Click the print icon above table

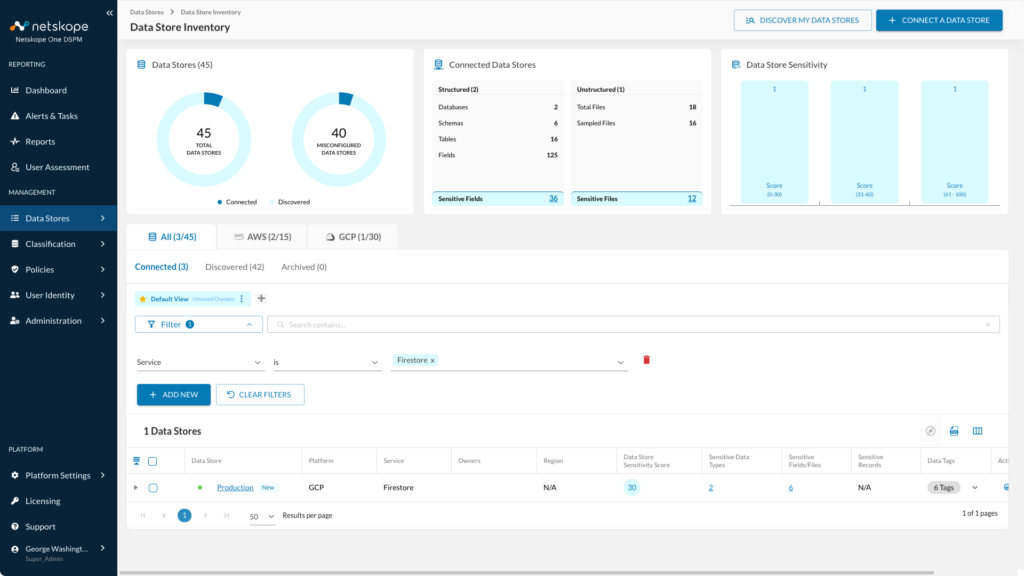click(x=954, y=431)
